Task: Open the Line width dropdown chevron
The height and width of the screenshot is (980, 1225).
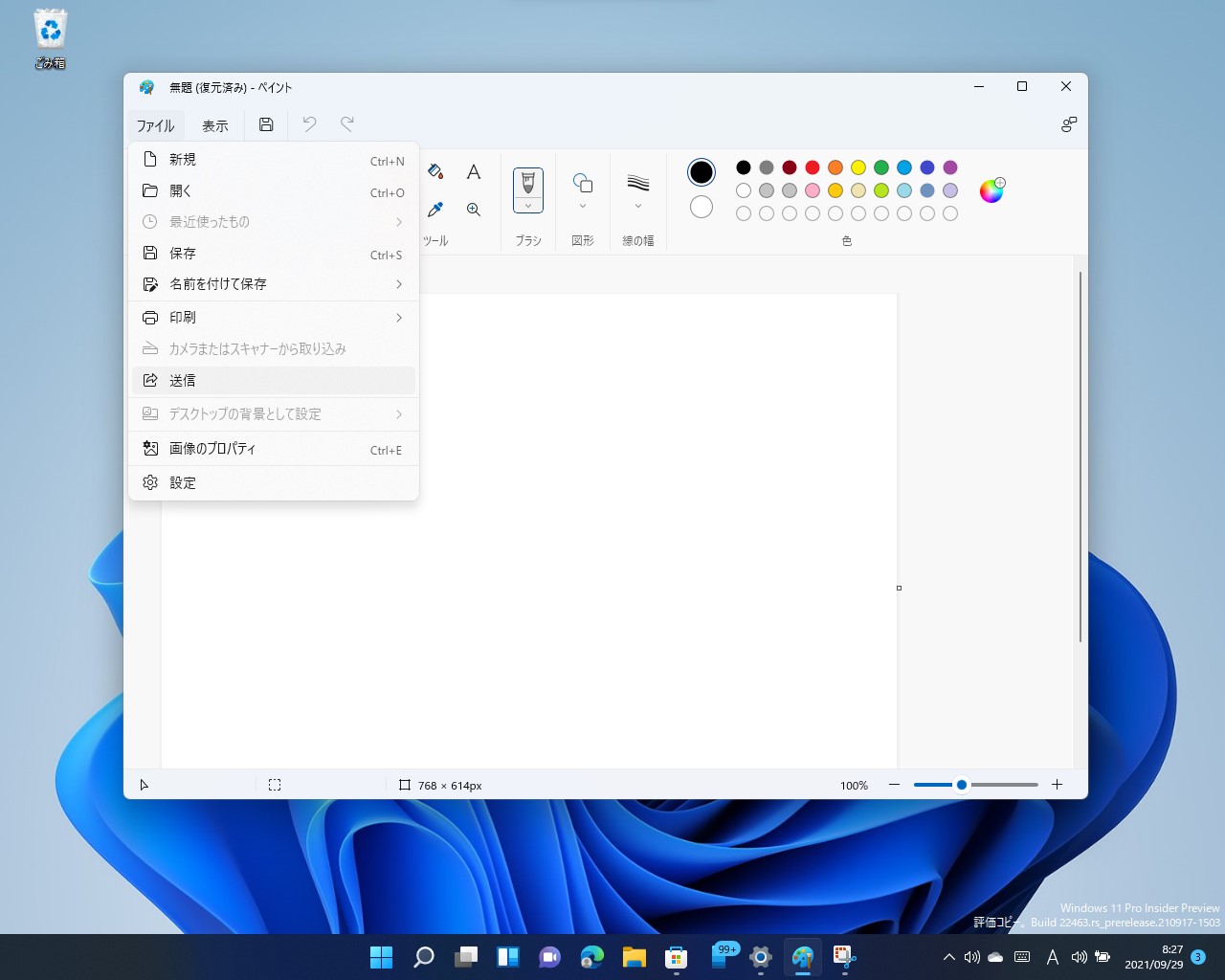Action: [637, 205]
